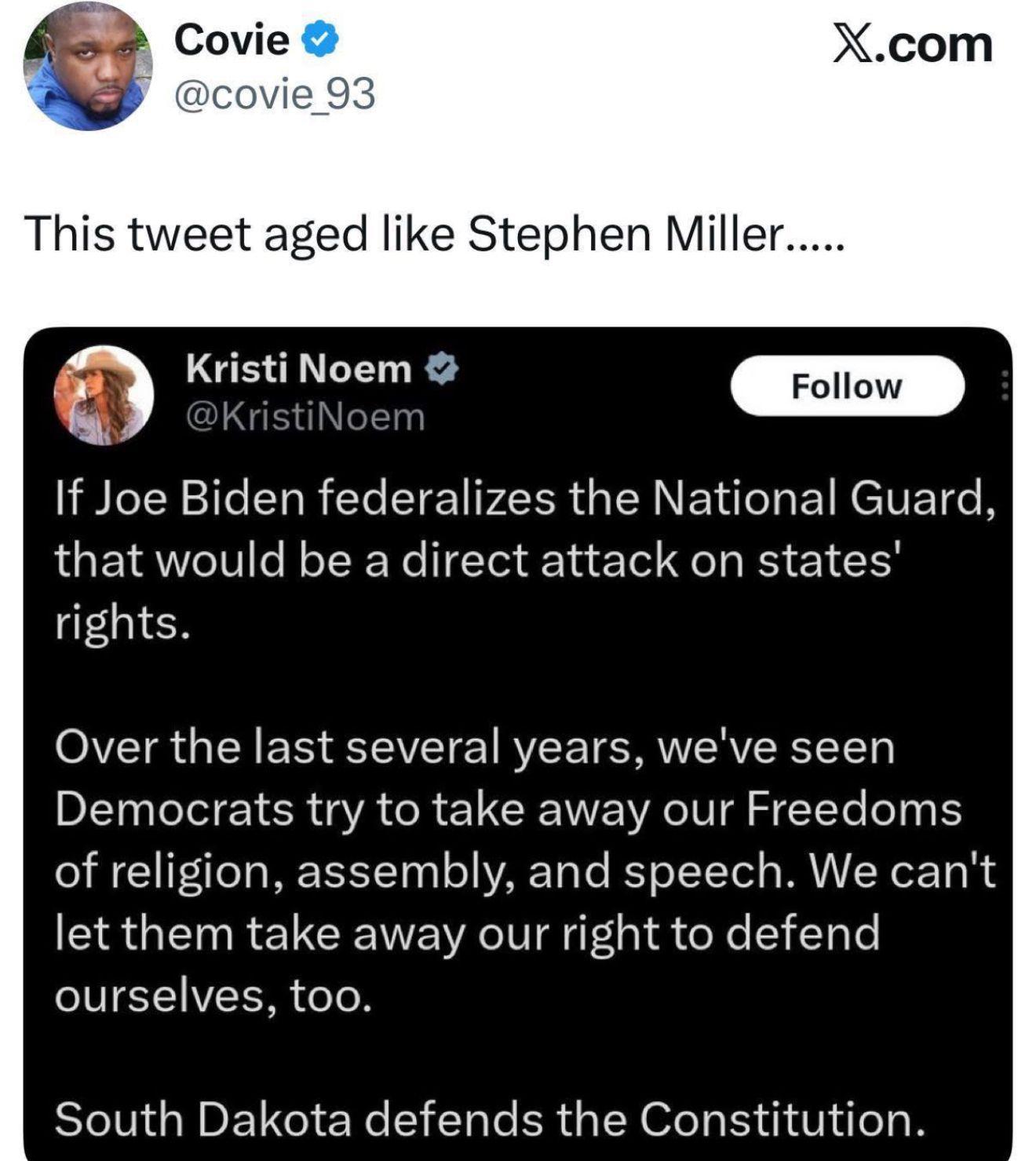This screenshot has width=1036, height=1161.
Task: Click the word 'Democrats' in the tweet
Action: [174, 809]
